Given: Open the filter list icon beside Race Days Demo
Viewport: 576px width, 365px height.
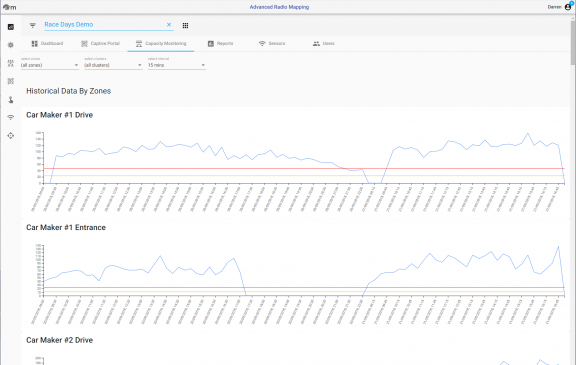Looking at the screenshot, I should 33,25.
